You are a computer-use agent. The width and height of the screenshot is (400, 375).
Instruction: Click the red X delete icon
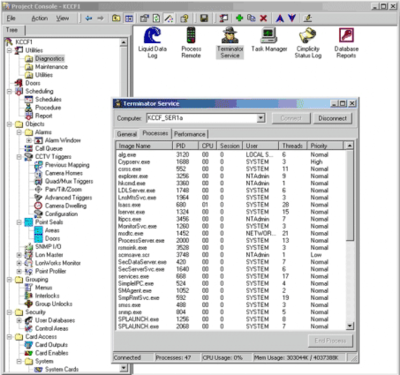[263, 18]
